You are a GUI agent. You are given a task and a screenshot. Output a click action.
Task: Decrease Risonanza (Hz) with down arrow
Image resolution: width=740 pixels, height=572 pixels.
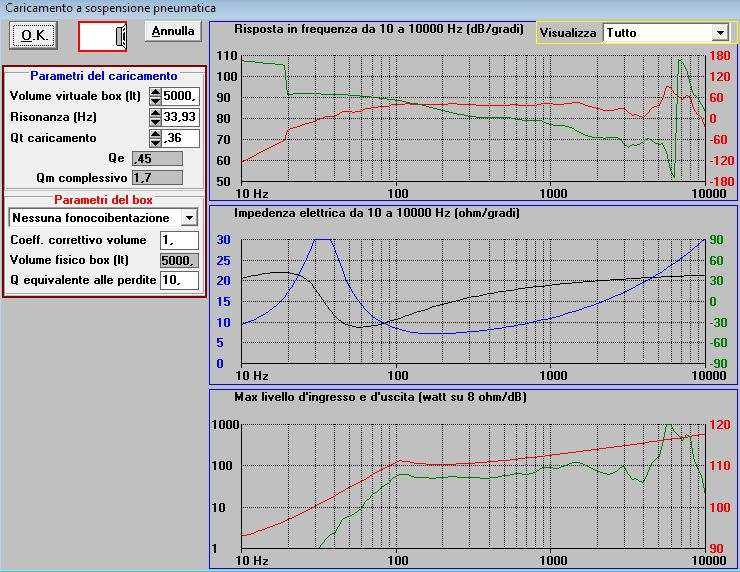pos(155,122)
